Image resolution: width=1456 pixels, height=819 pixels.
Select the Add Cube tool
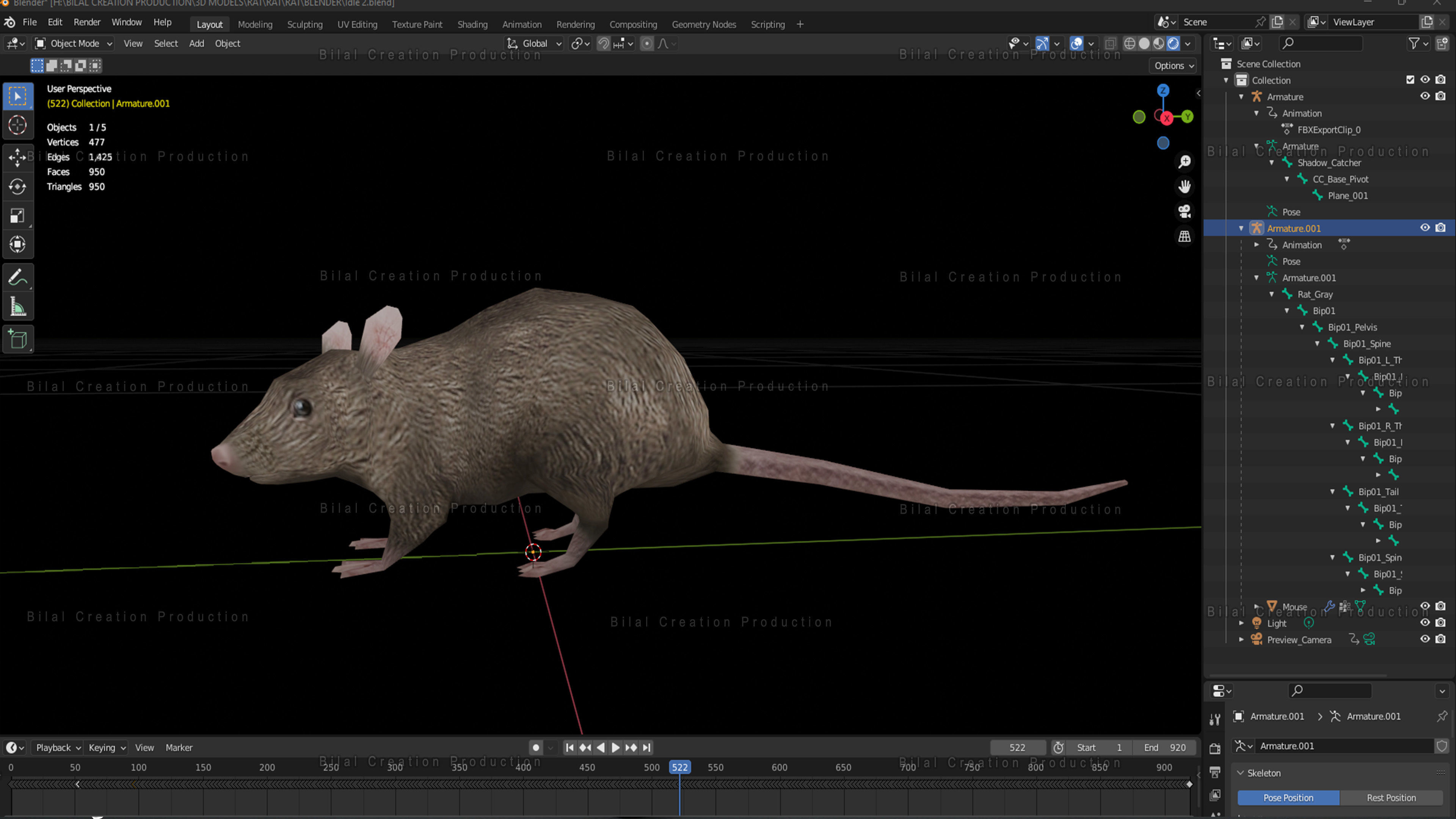(x=17, y=339)
